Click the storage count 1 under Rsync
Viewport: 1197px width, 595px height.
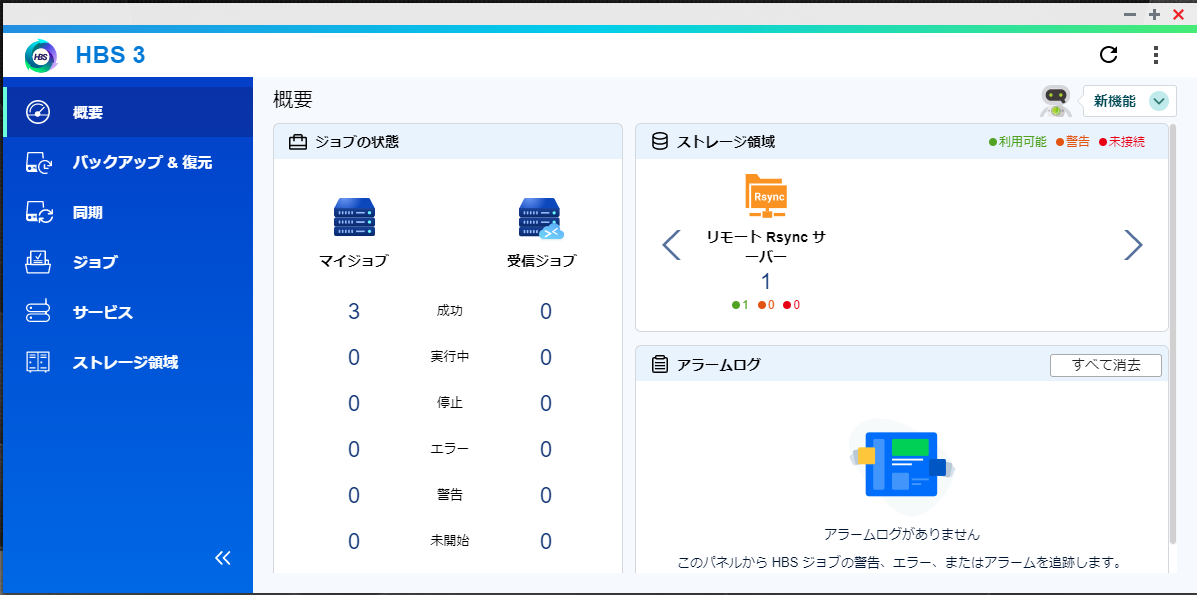[766, 282]
